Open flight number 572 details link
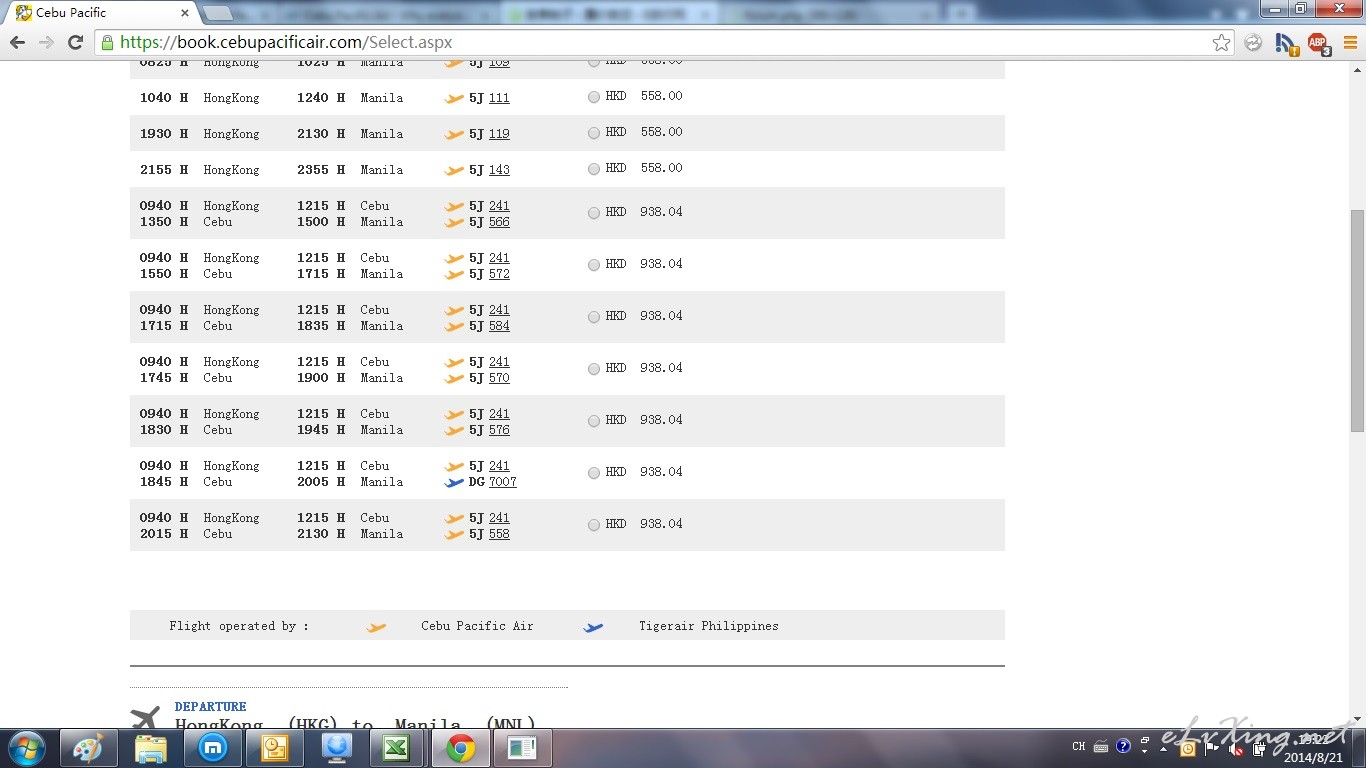Viewport: 1366px width, 768px height. (499, 274)
